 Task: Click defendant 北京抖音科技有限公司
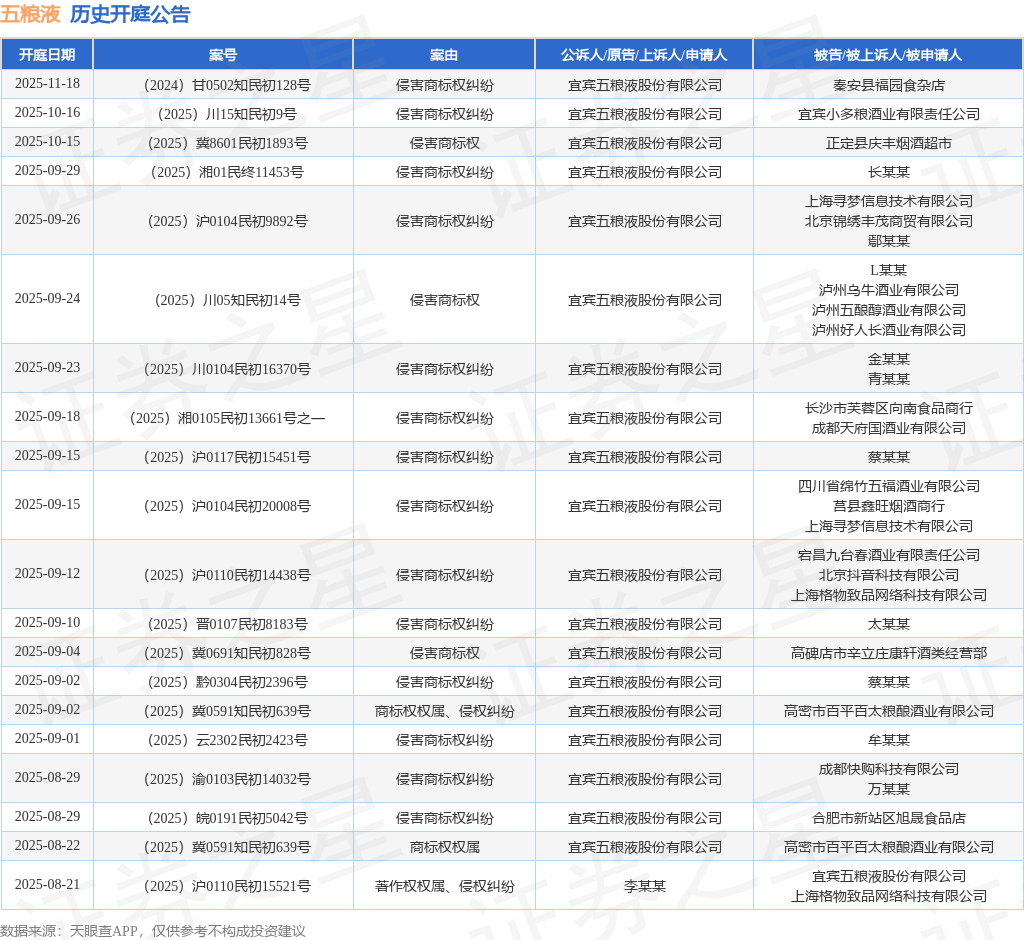tap(888, 575)
